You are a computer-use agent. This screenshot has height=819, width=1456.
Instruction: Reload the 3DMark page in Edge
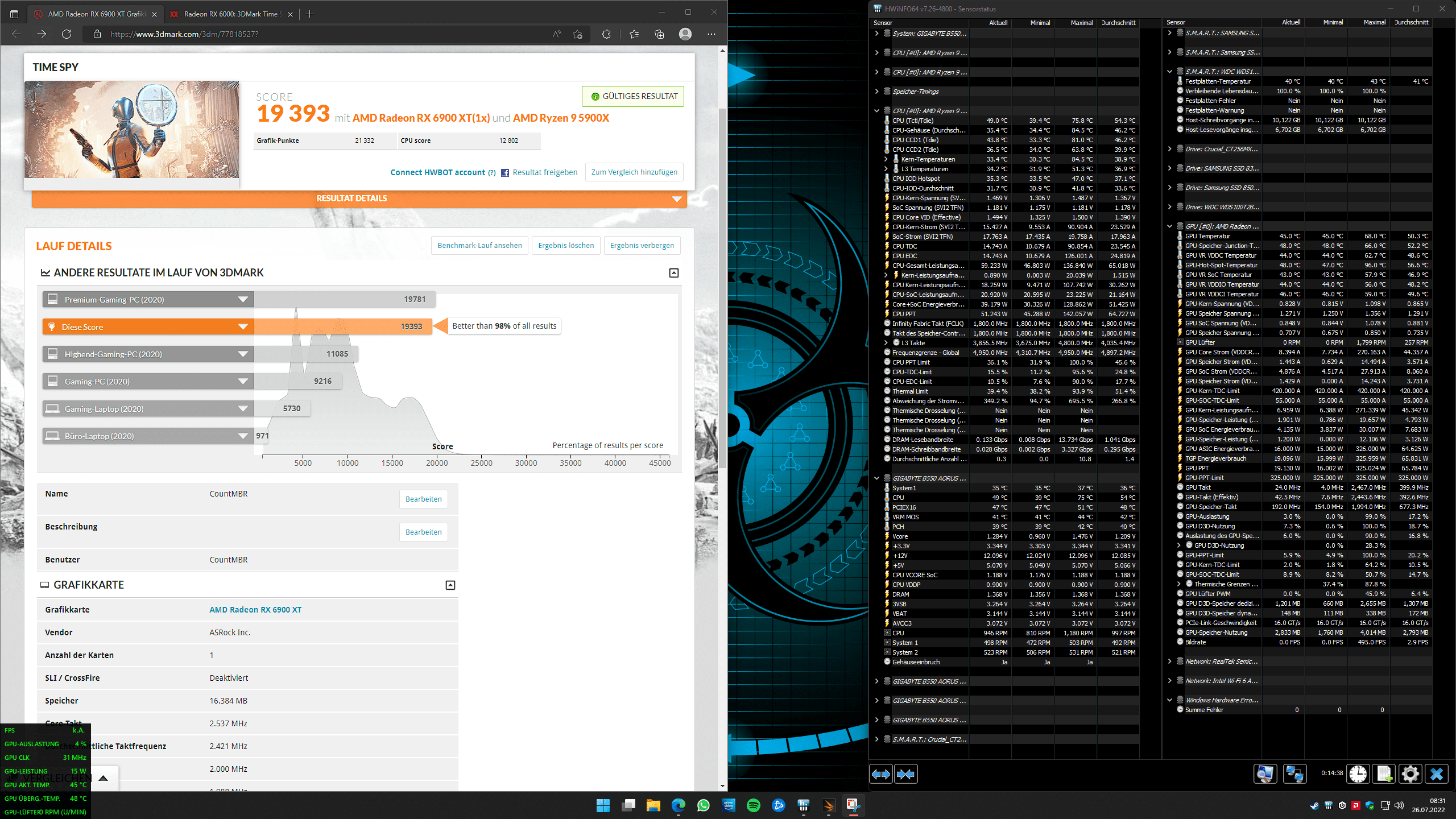(67, 34)
